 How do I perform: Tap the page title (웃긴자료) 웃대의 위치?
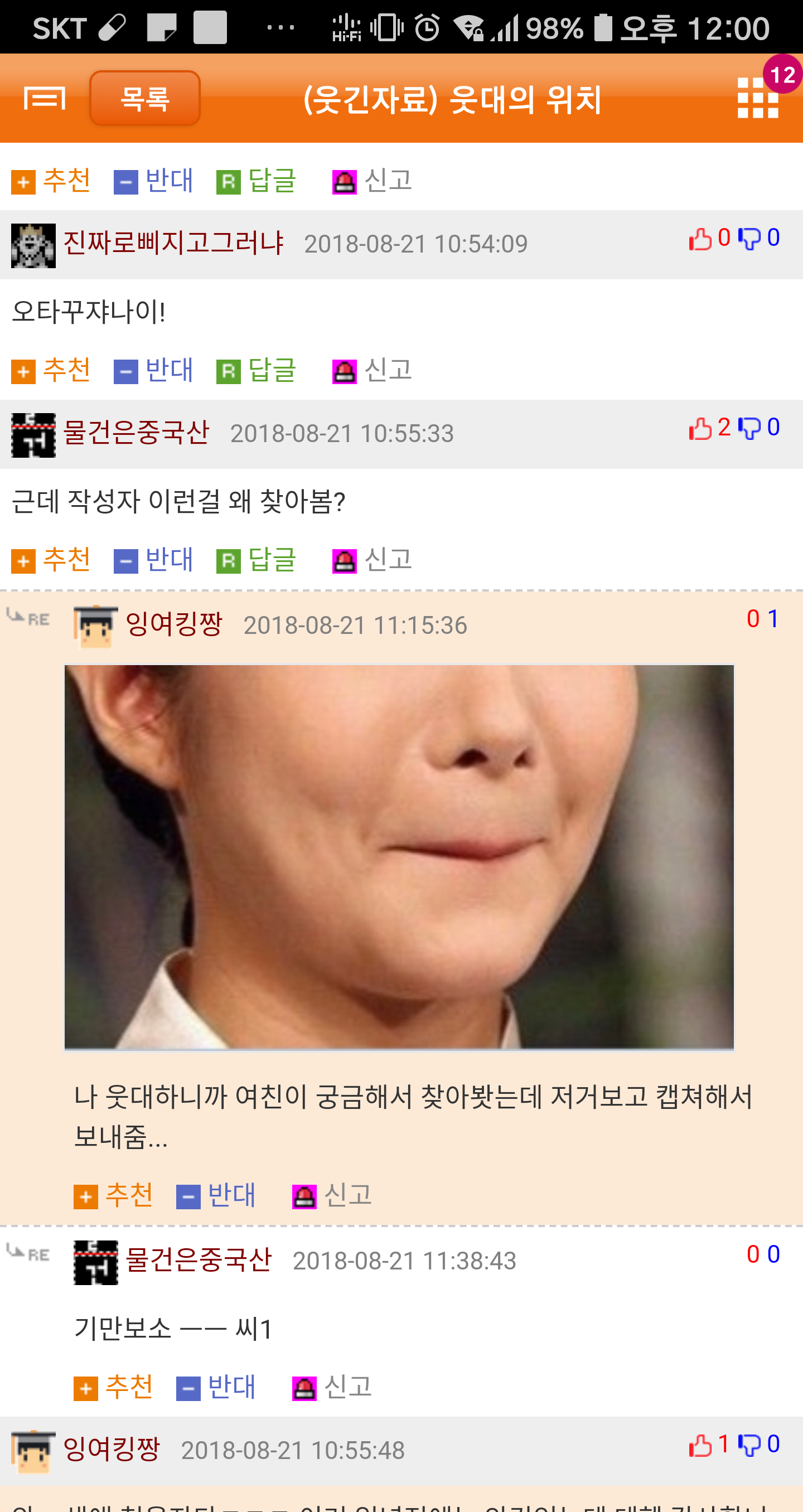(x=452, y=99)
